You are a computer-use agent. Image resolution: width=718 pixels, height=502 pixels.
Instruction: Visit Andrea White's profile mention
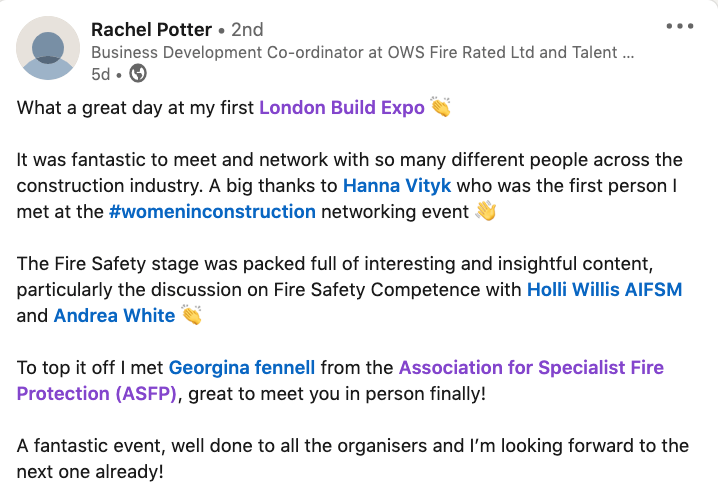114,315
